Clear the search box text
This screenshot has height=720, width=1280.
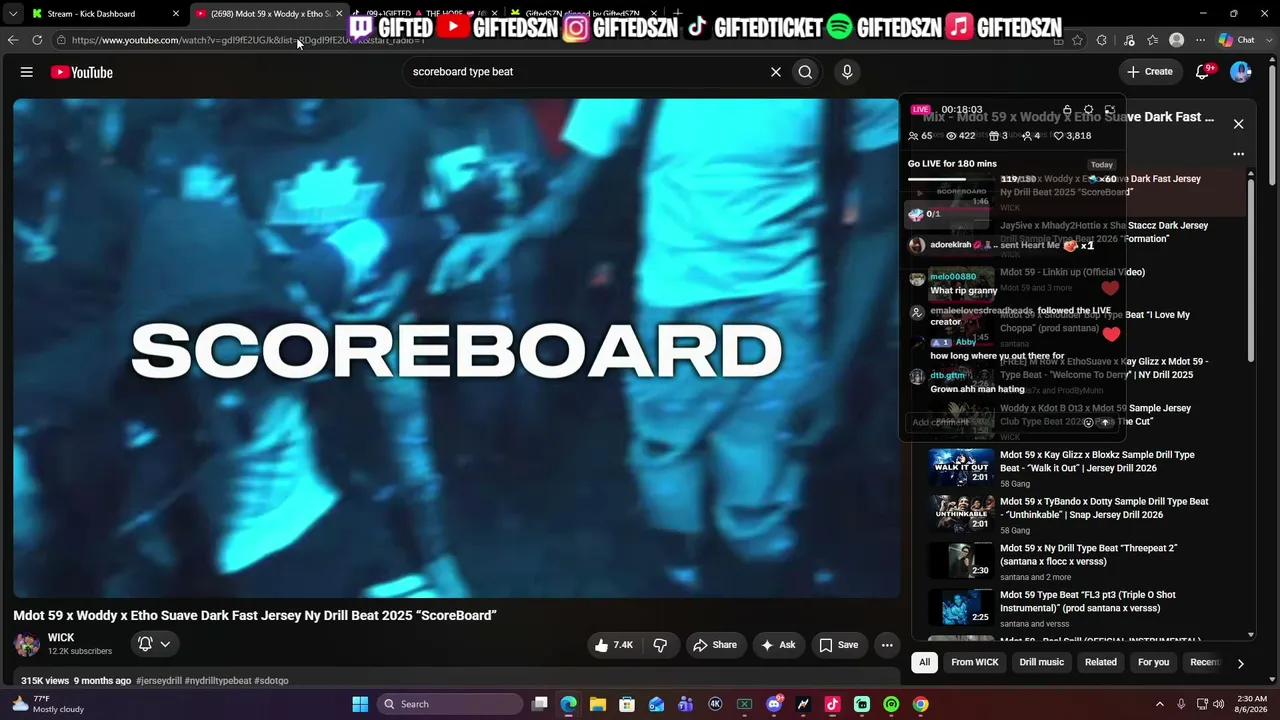[x=775, y=72]
